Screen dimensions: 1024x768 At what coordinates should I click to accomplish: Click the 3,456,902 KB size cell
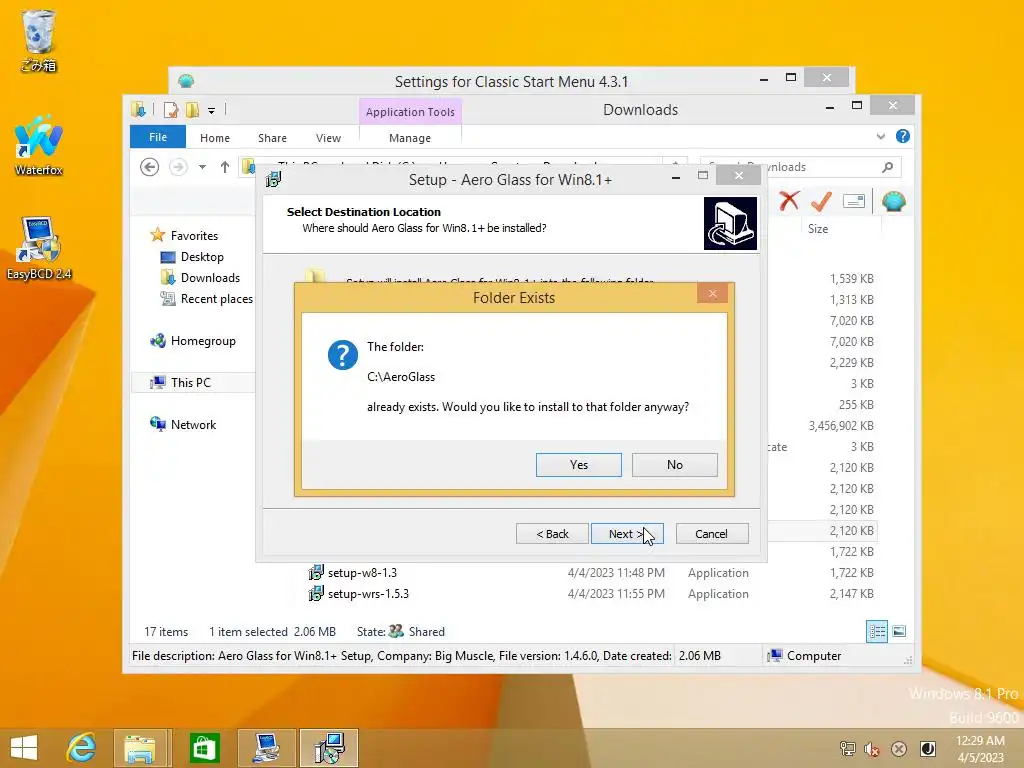point(841,426)
